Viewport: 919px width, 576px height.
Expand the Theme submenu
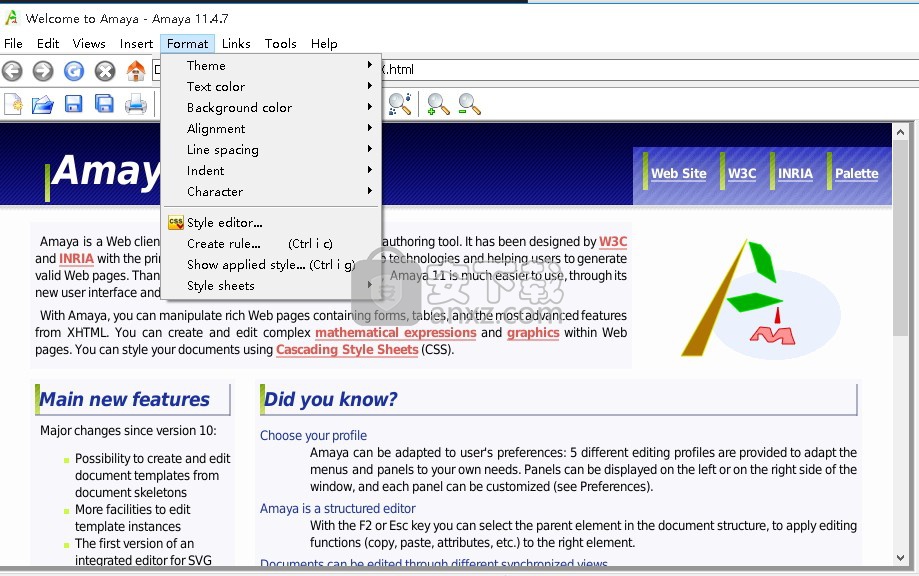pos(271,66)
